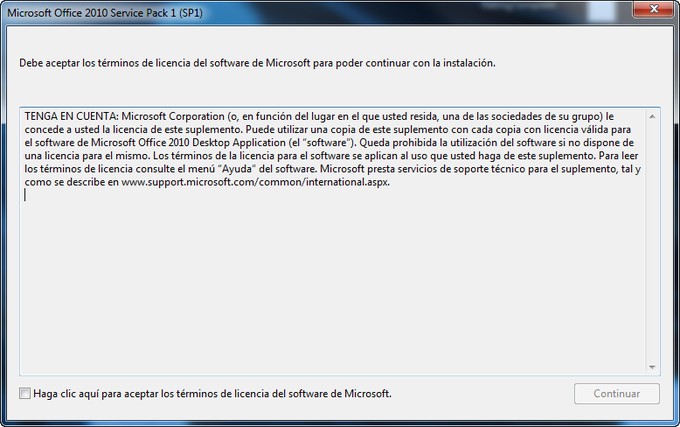This screenshot has width=680, height=427.
Task: Check the accept Microsoft license terms checkbox
Action: click(25, 393)
